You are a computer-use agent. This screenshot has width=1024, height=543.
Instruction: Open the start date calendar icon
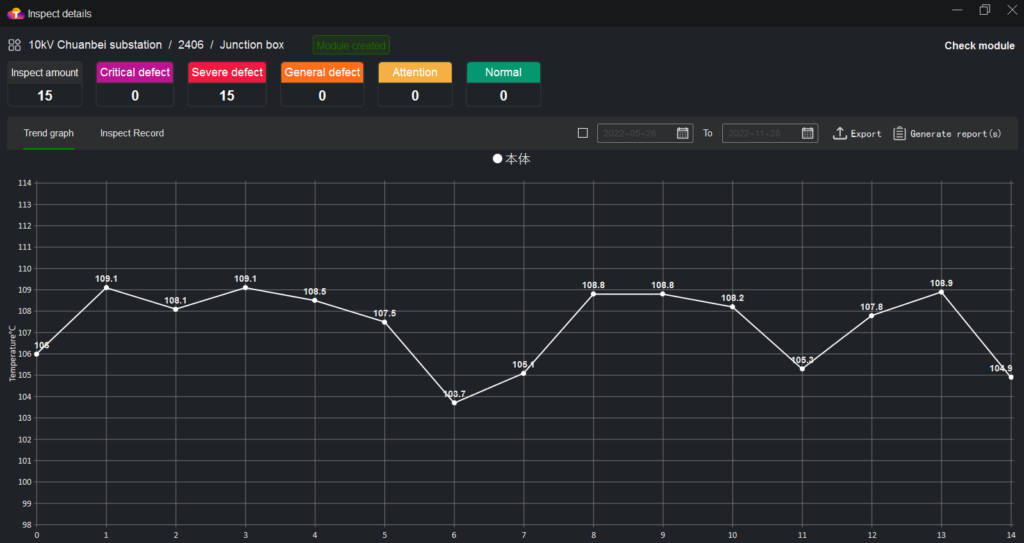[x=683, y=133]
